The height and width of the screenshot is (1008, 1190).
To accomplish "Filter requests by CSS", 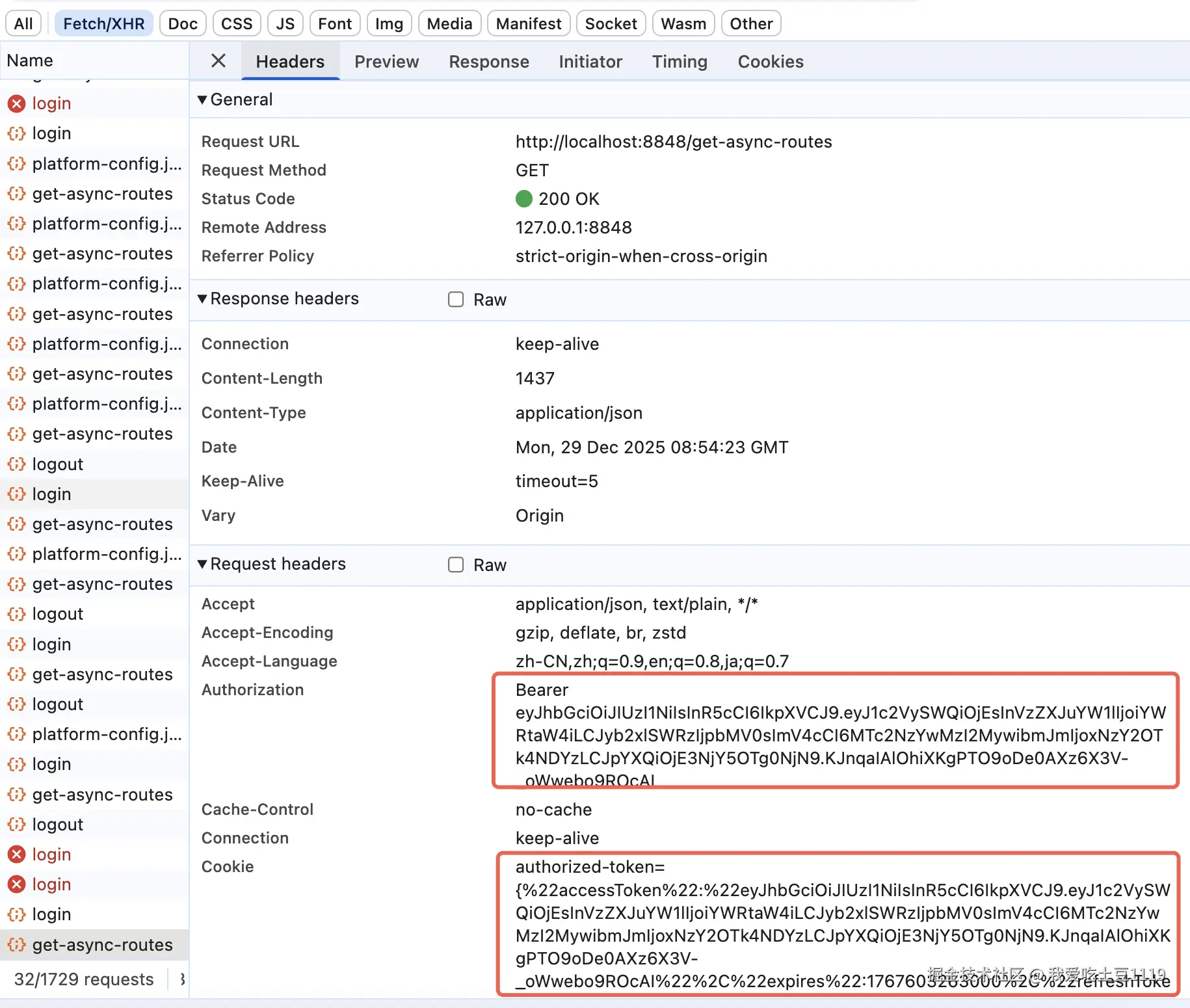I will [237, 23].
